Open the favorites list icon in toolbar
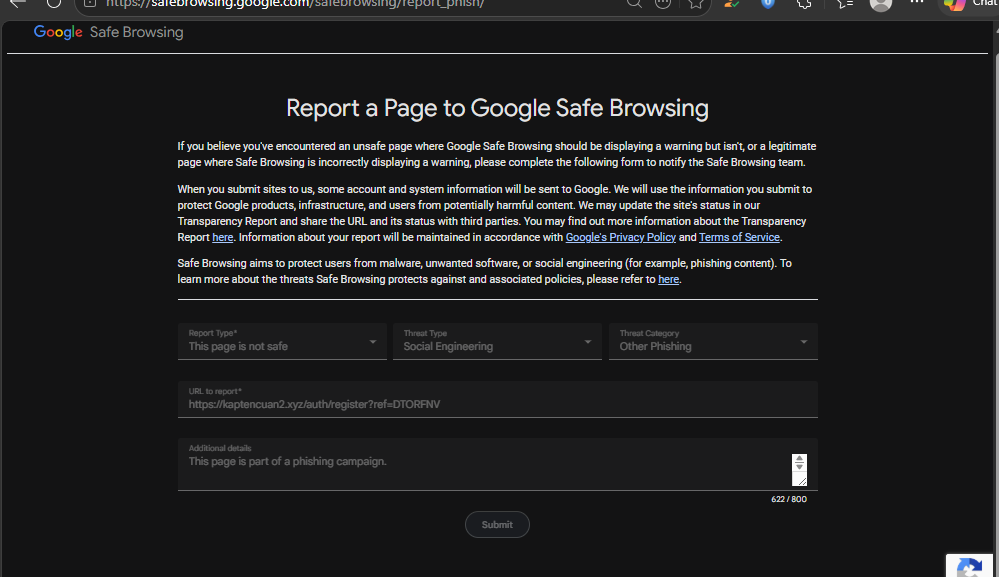 click(845, 3)
